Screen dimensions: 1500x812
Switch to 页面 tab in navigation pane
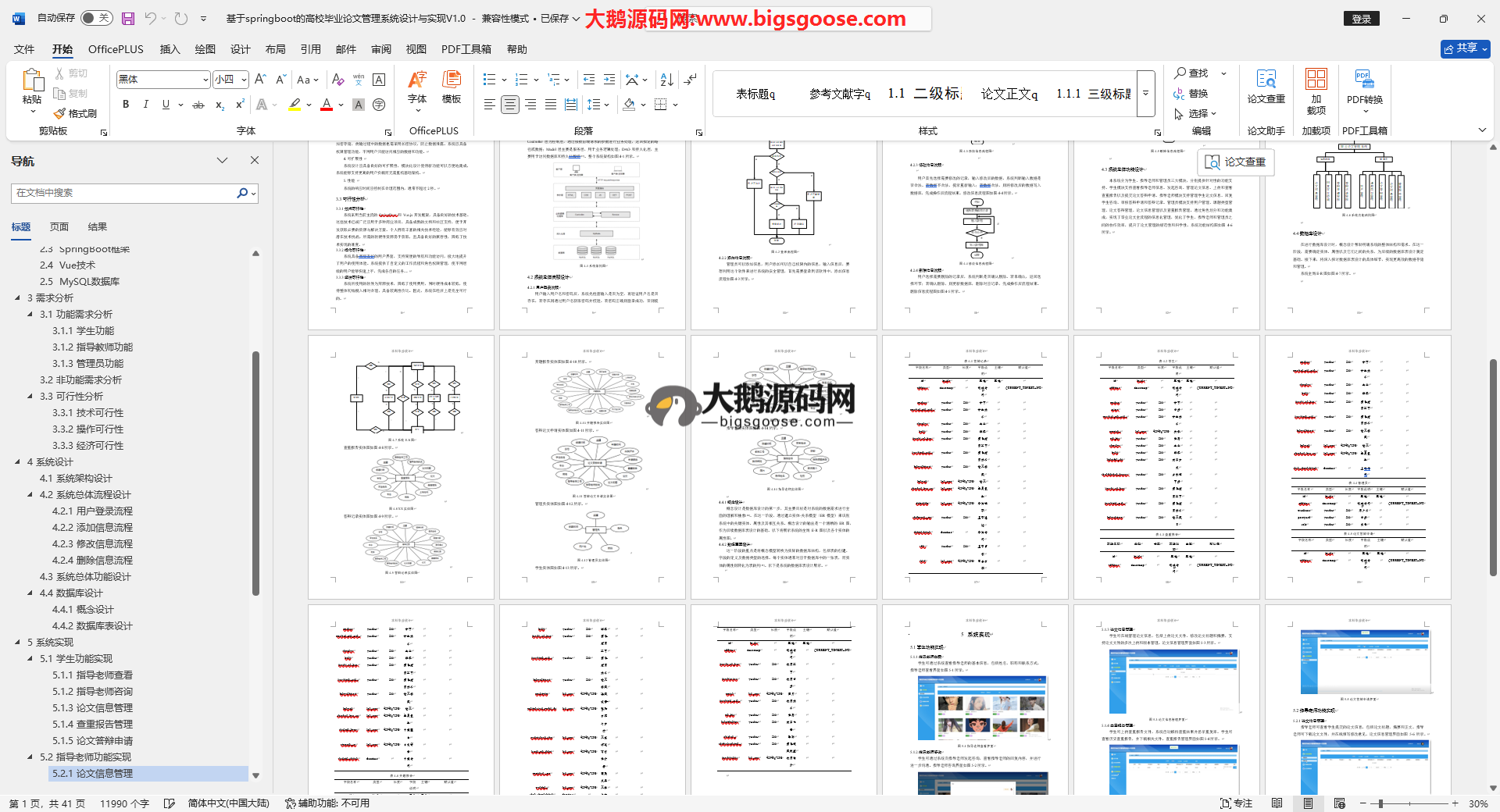59,227
